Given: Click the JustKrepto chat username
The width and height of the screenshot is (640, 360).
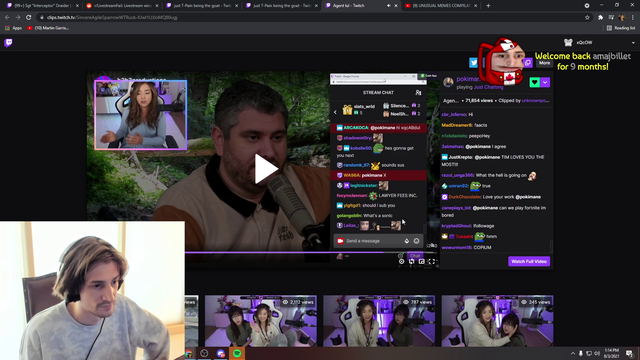Looking at the screenshot, I should [x=460, y=157].
